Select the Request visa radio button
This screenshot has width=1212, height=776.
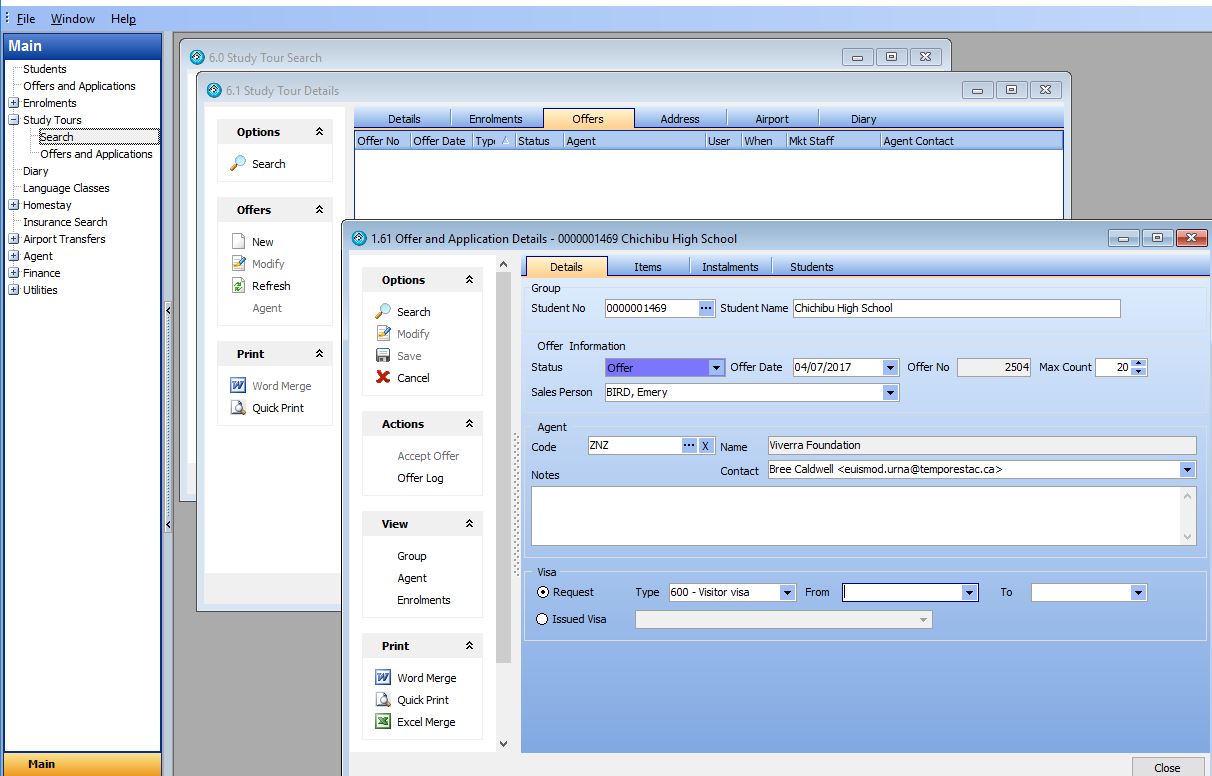(x=543, y=592)
